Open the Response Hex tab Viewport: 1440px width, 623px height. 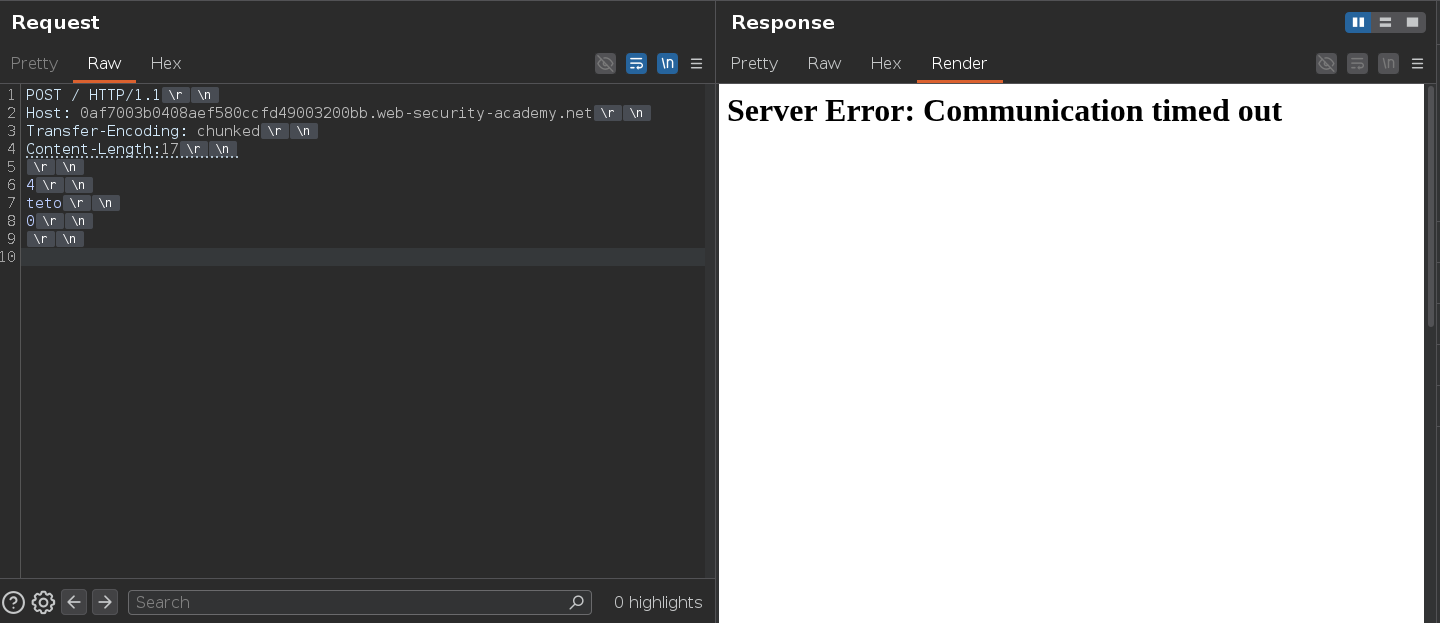[x=886, y=63]
